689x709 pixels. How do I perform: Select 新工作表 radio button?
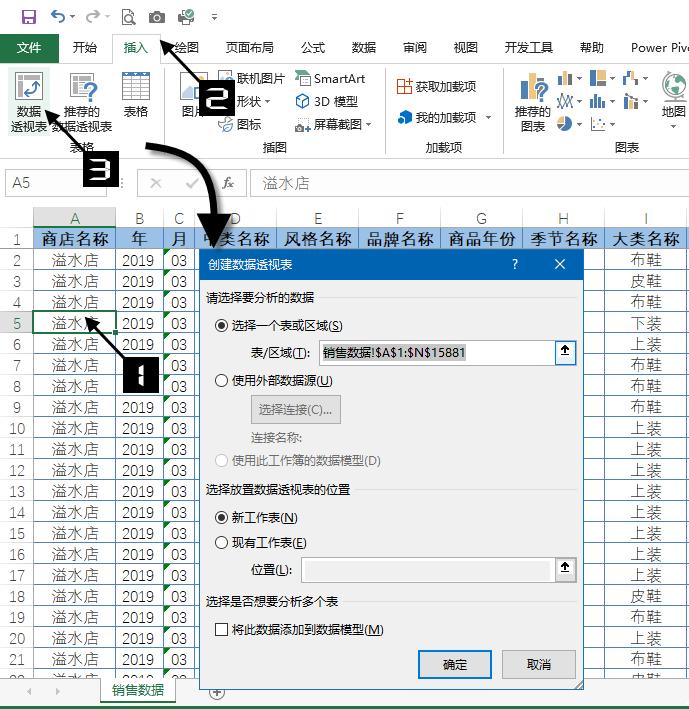[221, 517]
